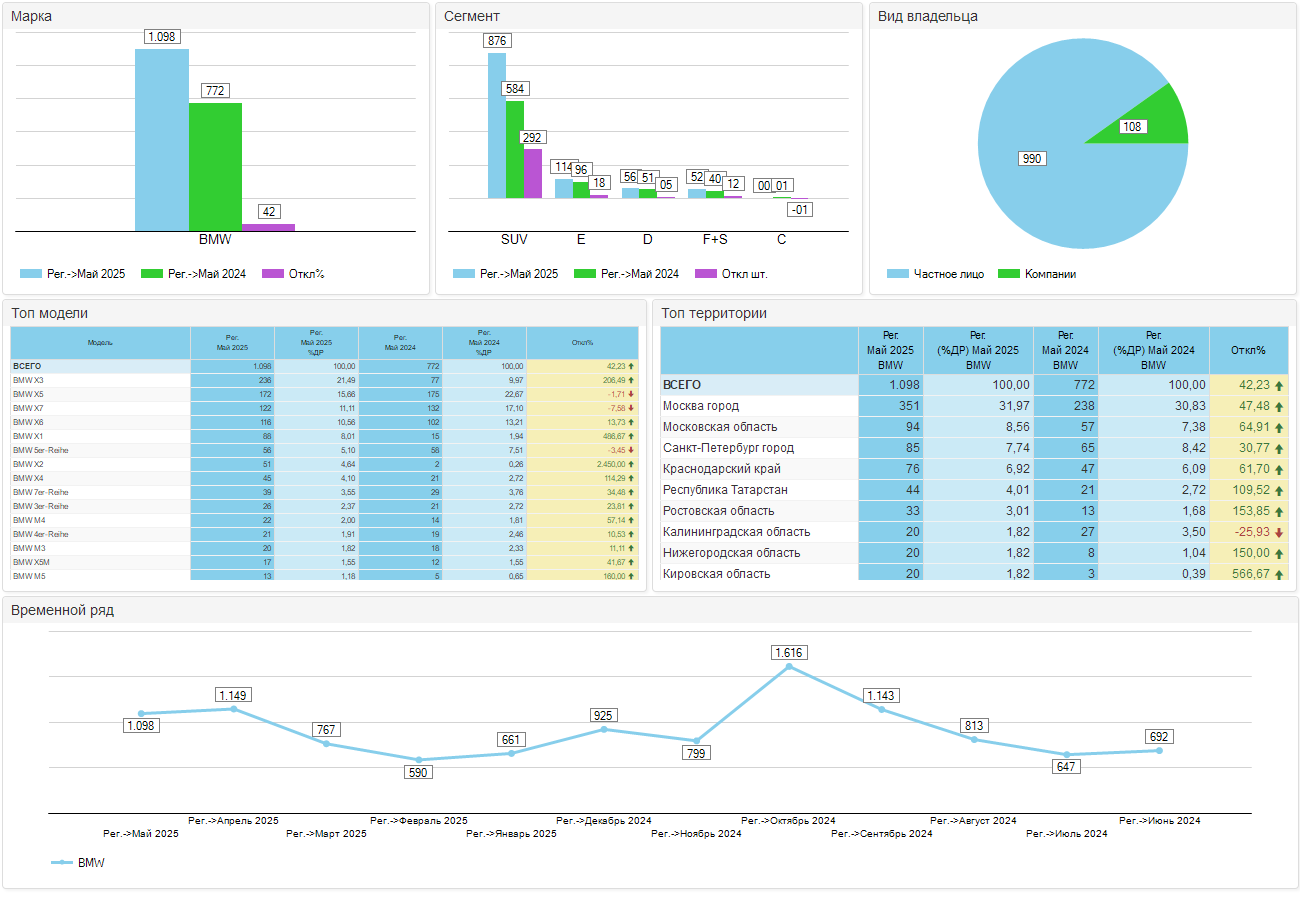Toggle BMW line series in Временной ряд legend
This screenshot has height=919, width=1300.
78,862
